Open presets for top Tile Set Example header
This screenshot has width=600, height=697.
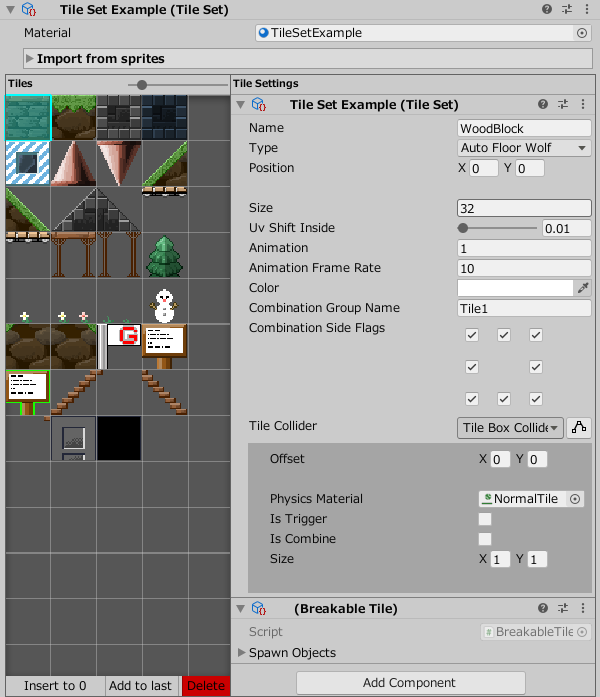[x=567, y=9]
